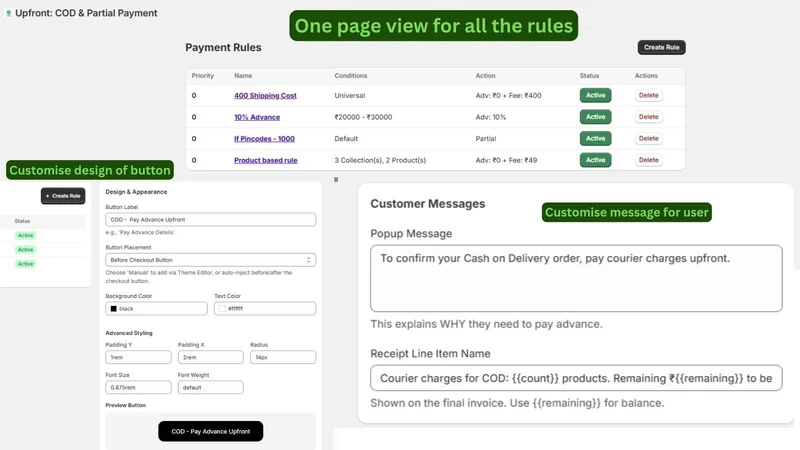Delete the 10% Advance rule
The image size is (800, 450).
648,117
